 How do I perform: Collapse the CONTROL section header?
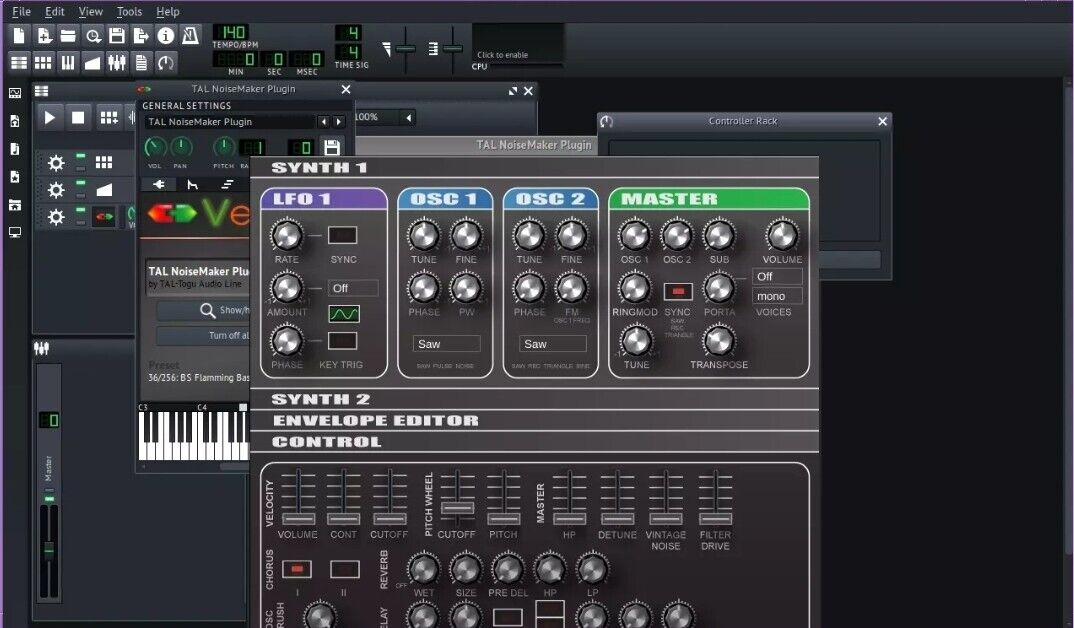click(327, 442)
